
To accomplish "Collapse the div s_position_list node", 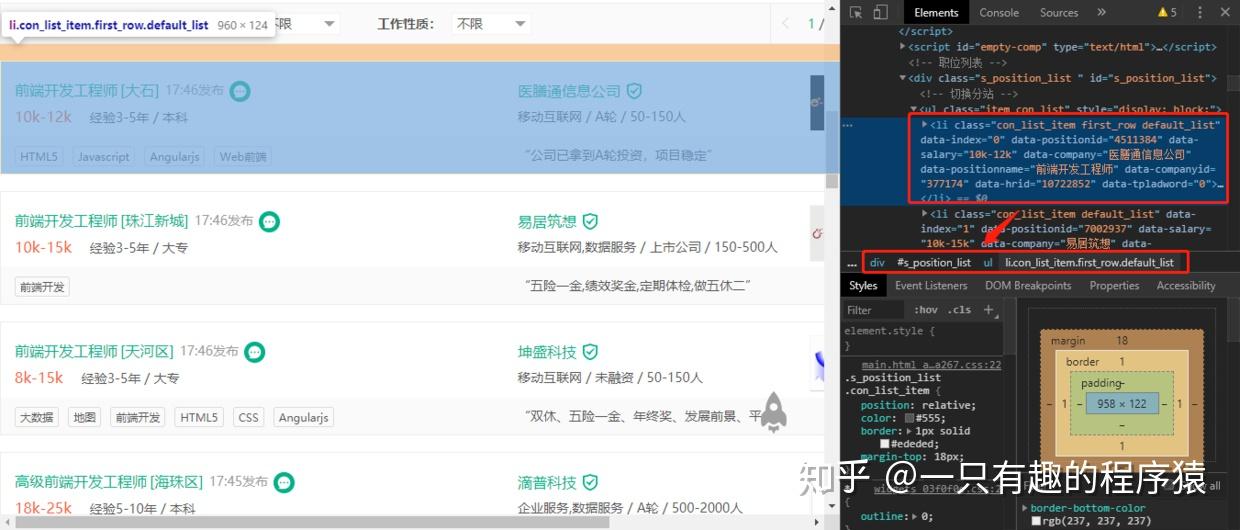I will [x=903, y=78].
